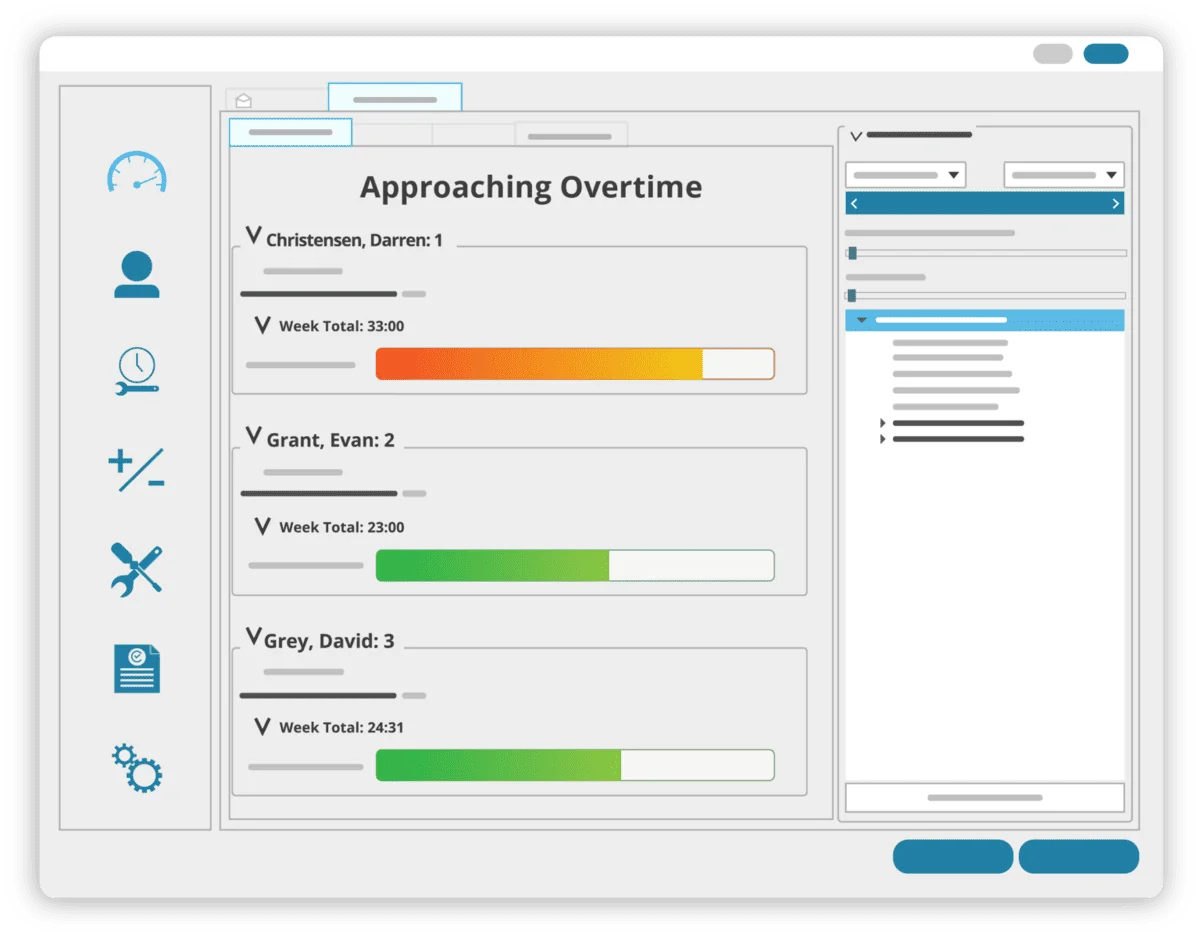This screenshot has height=938, width=1200.
Task: Collapse Week Total: 24:31 section
Action: 263,727
